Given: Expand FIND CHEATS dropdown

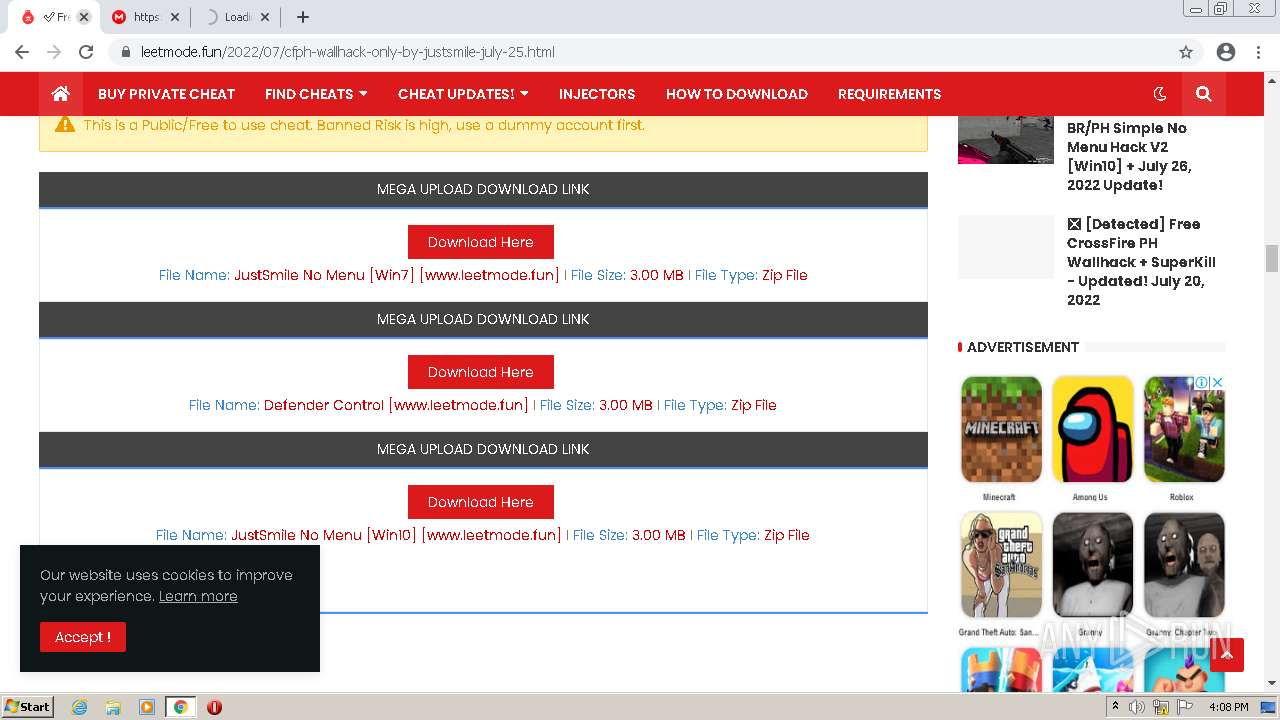Looking at the screenshot, I should 316,94.
